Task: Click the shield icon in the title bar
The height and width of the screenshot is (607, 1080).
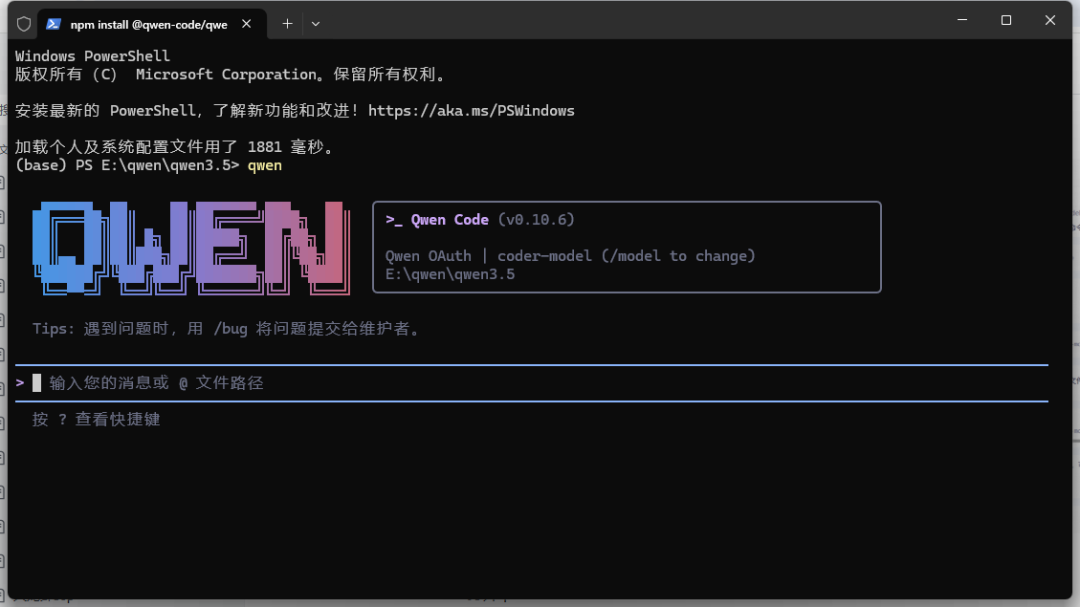Action: click(23, 24)
